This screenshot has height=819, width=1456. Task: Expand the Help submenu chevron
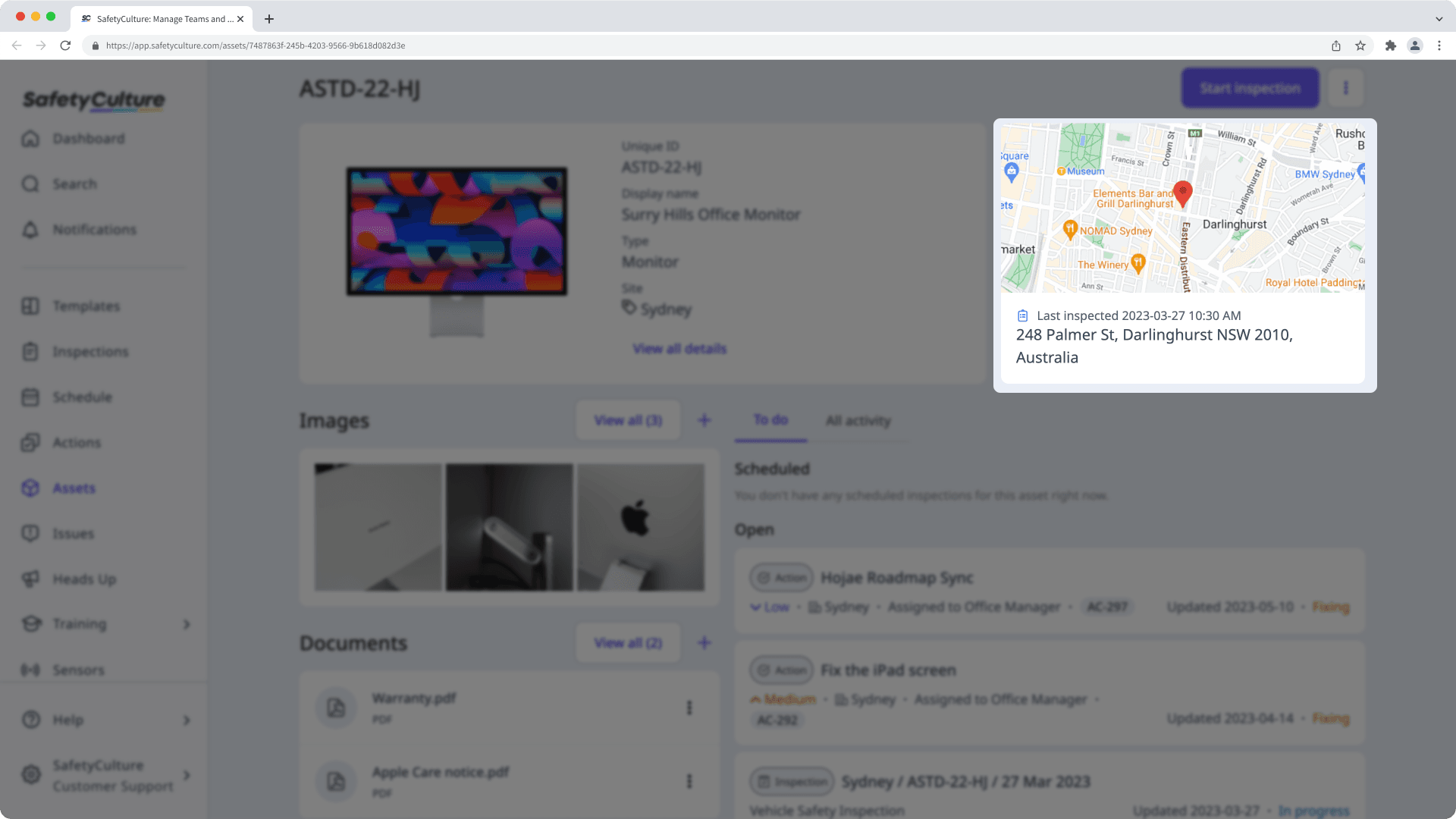tap(187, 720)
